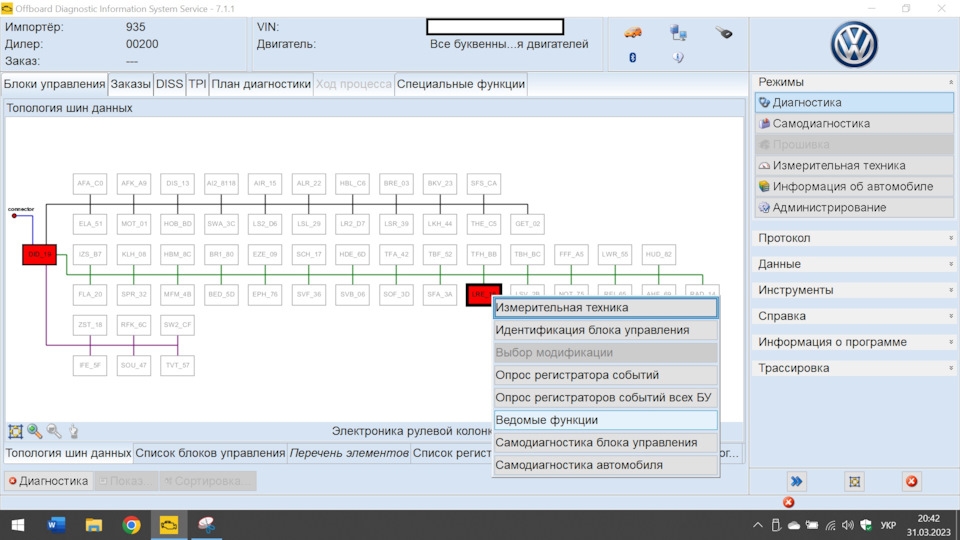The height and width of the screenshot is (540, 960).
Task: Choose Измерительная техника in context menu
Action: coord(606,307)
